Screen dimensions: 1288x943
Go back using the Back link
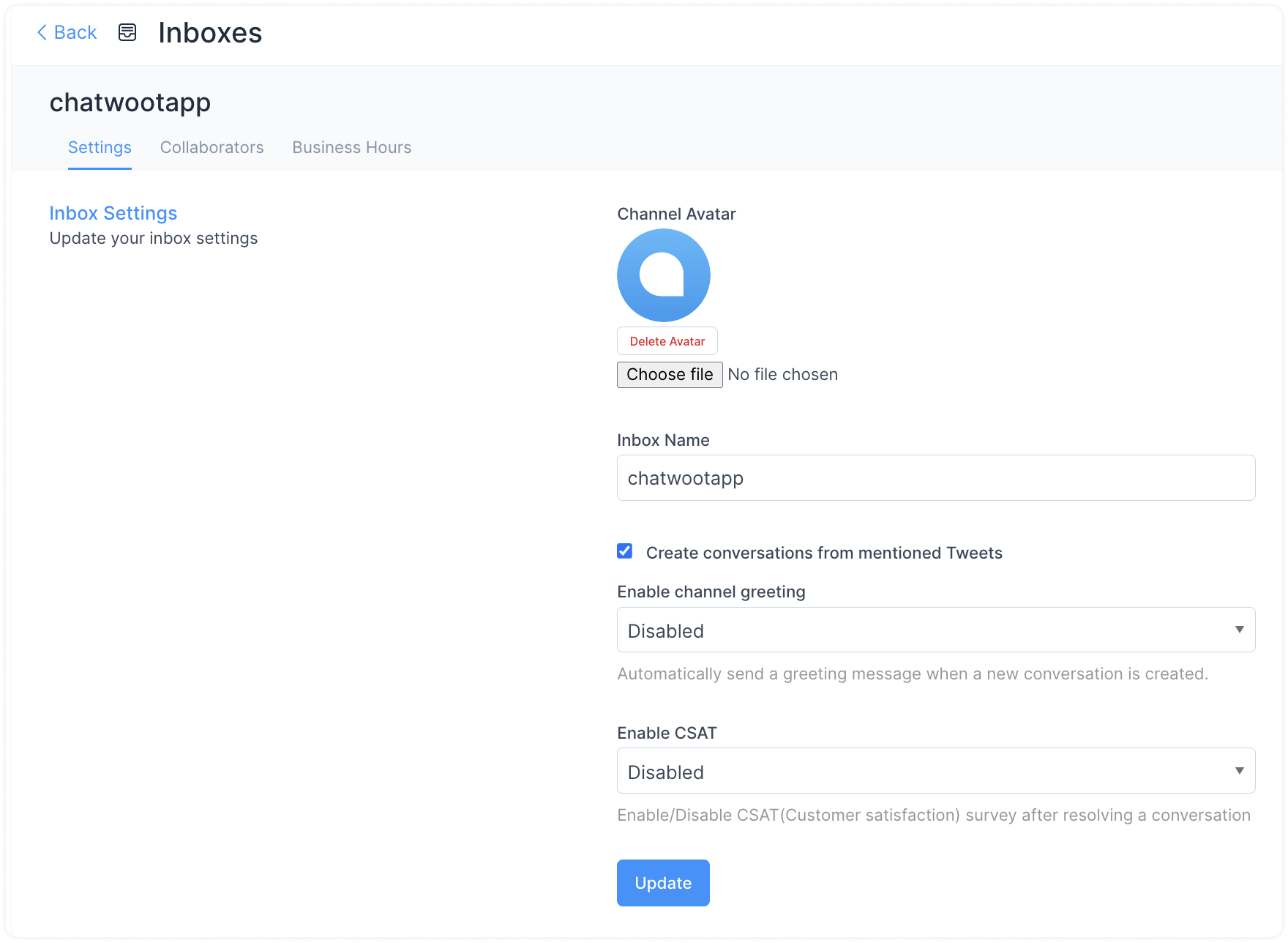click(67, 32)
